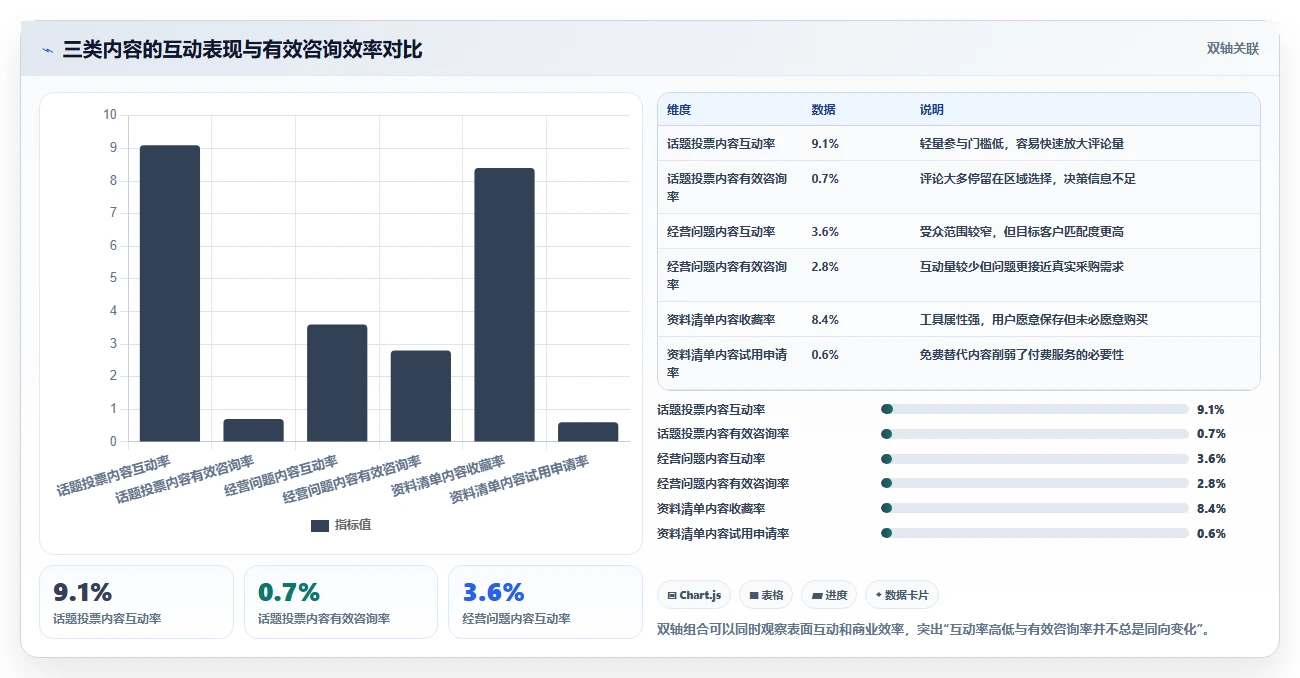Click the 话题投票内容互动率 progress bar
This screenshot has height=678, width=1300.
pos(1034,409)
